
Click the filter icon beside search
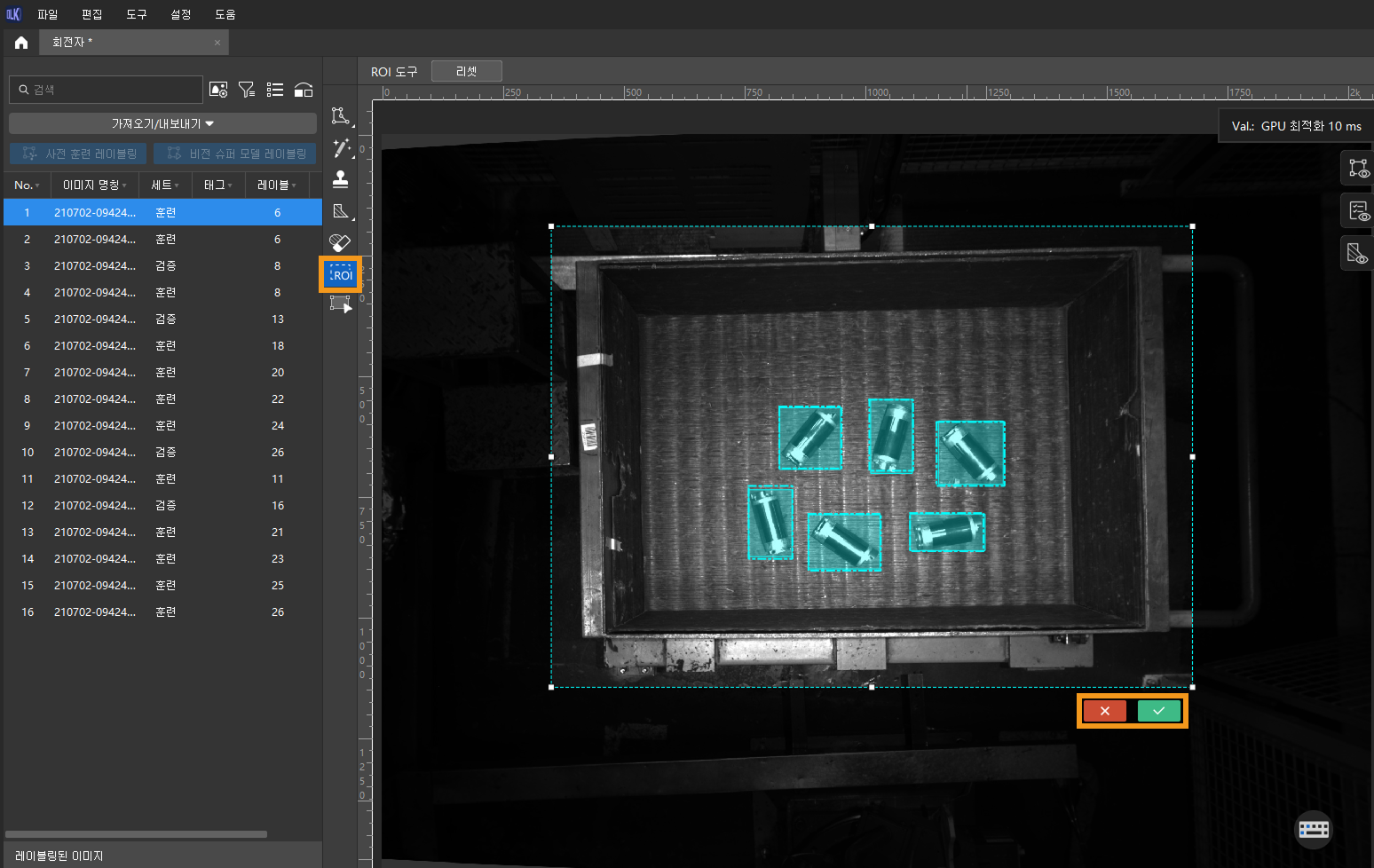click(x=247, y=90)
